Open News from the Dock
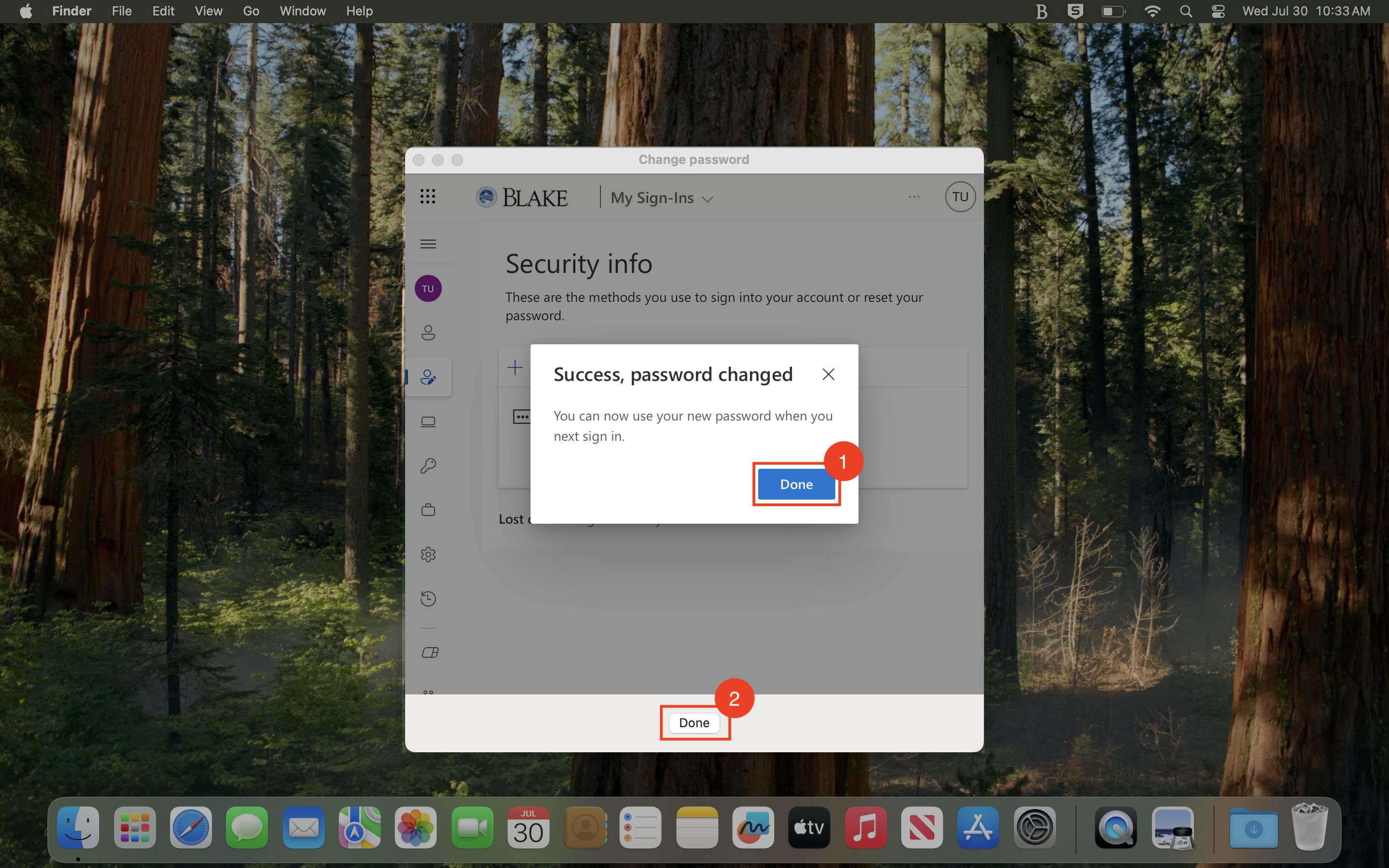The width and height of the screenshot is (1389, 868). [x=922, y=827]
